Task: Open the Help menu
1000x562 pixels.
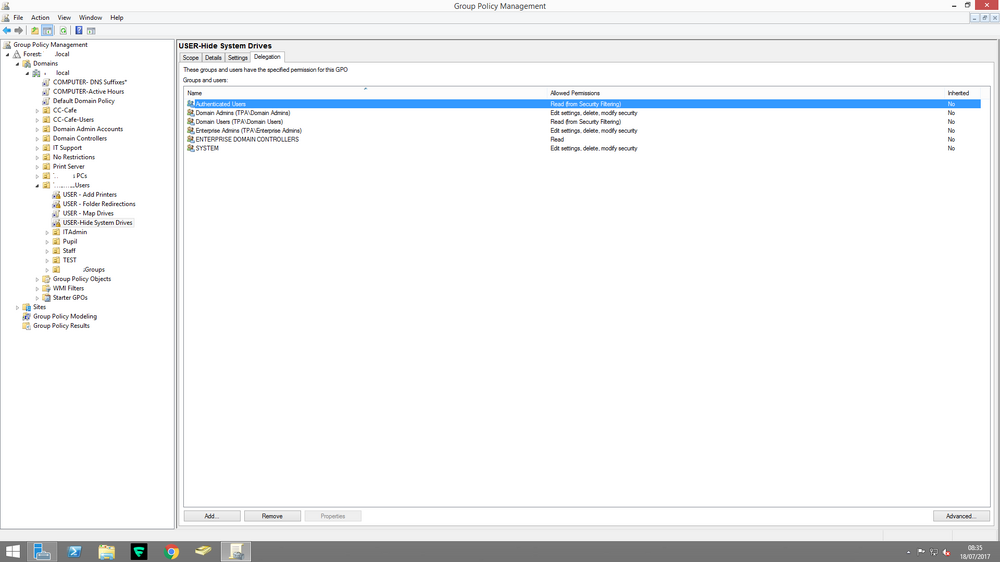Action: coord(117,18)
